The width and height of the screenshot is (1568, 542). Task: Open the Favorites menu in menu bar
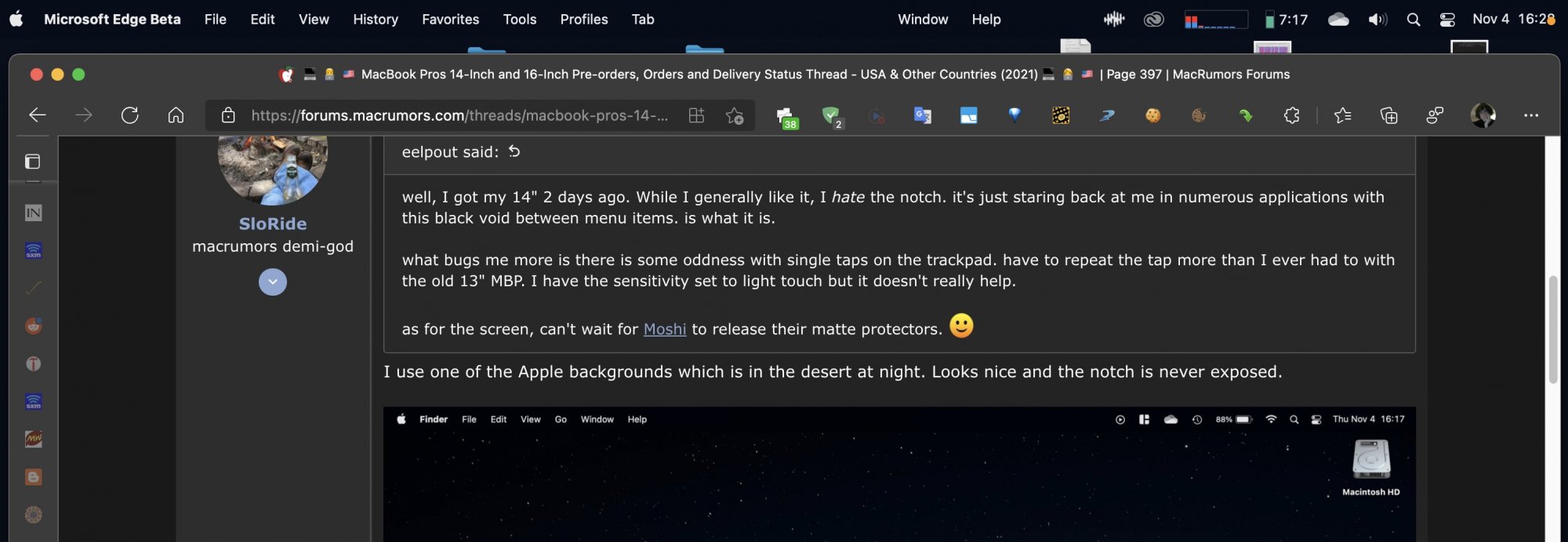[x=450, y=20]
